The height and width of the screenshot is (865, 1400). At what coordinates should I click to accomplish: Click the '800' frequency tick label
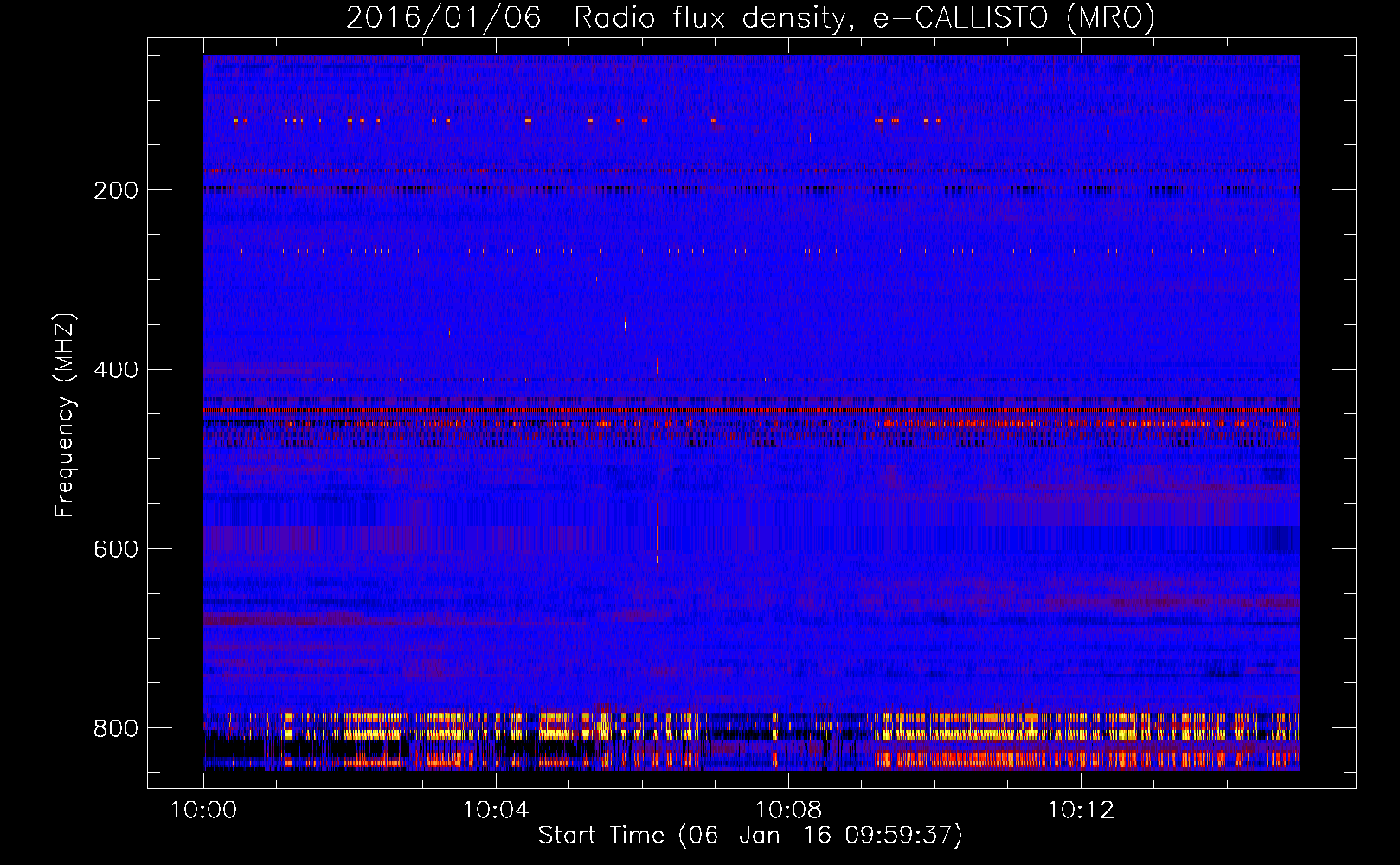(x=116, y=728)
